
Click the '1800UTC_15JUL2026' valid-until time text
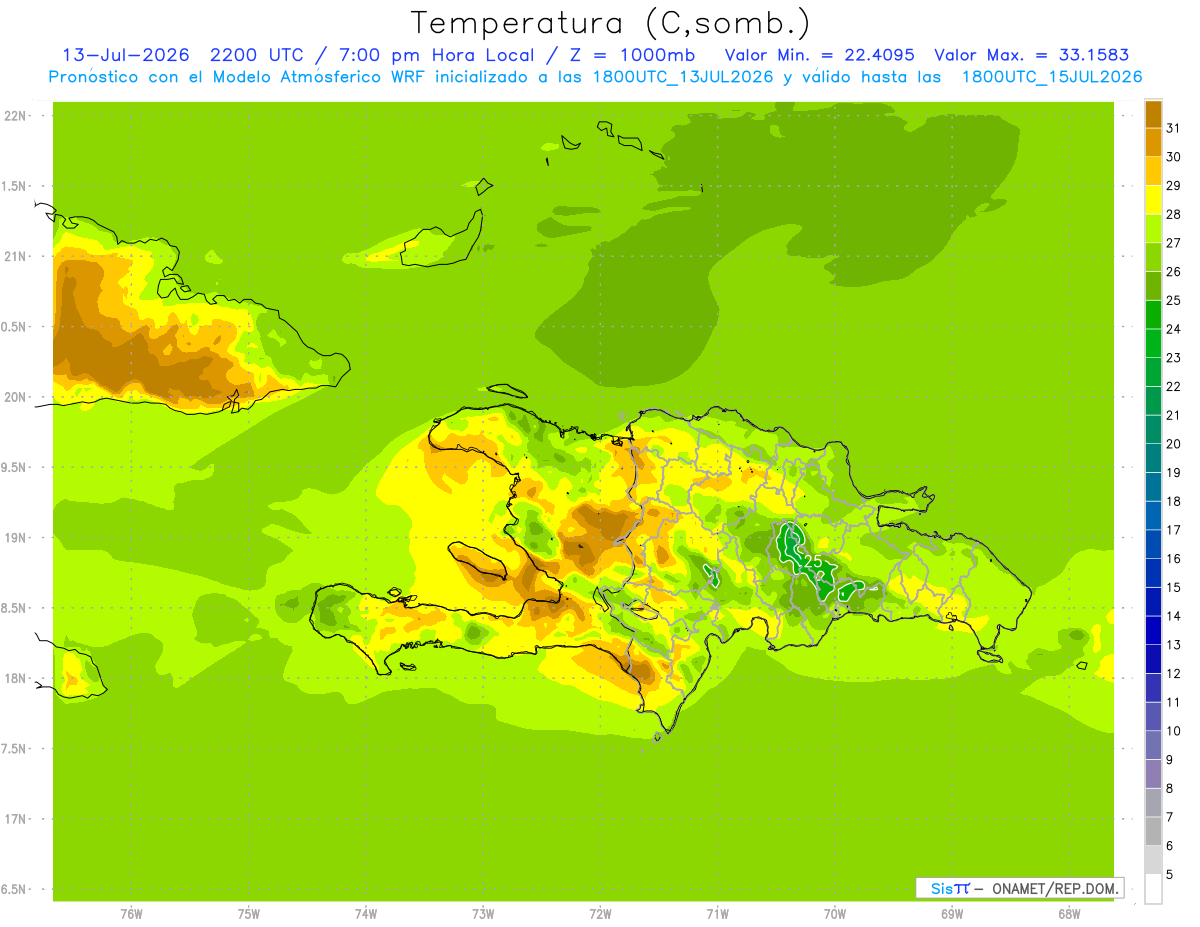[1052, 77]
